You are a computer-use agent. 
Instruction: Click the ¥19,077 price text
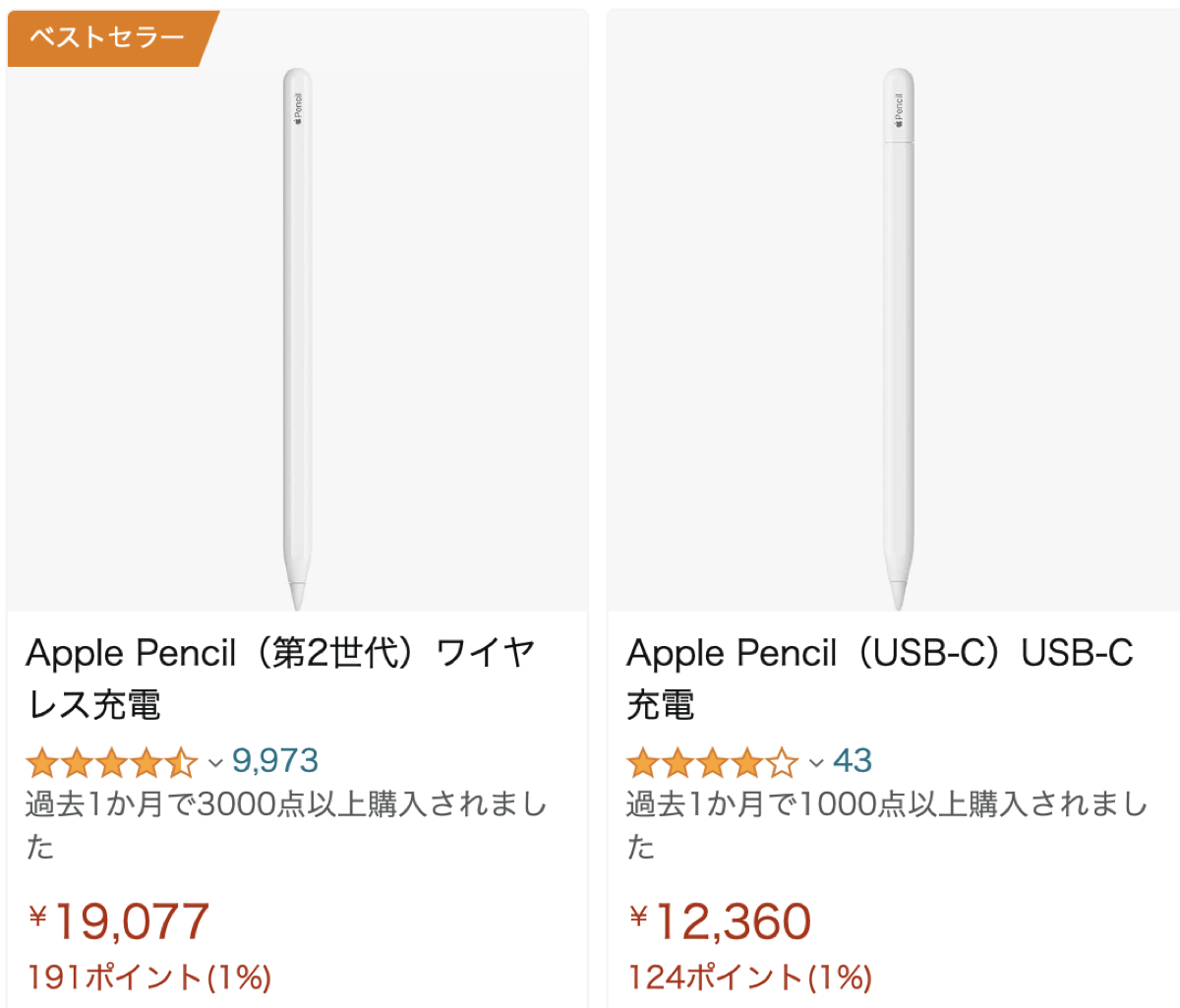(117, 920)
